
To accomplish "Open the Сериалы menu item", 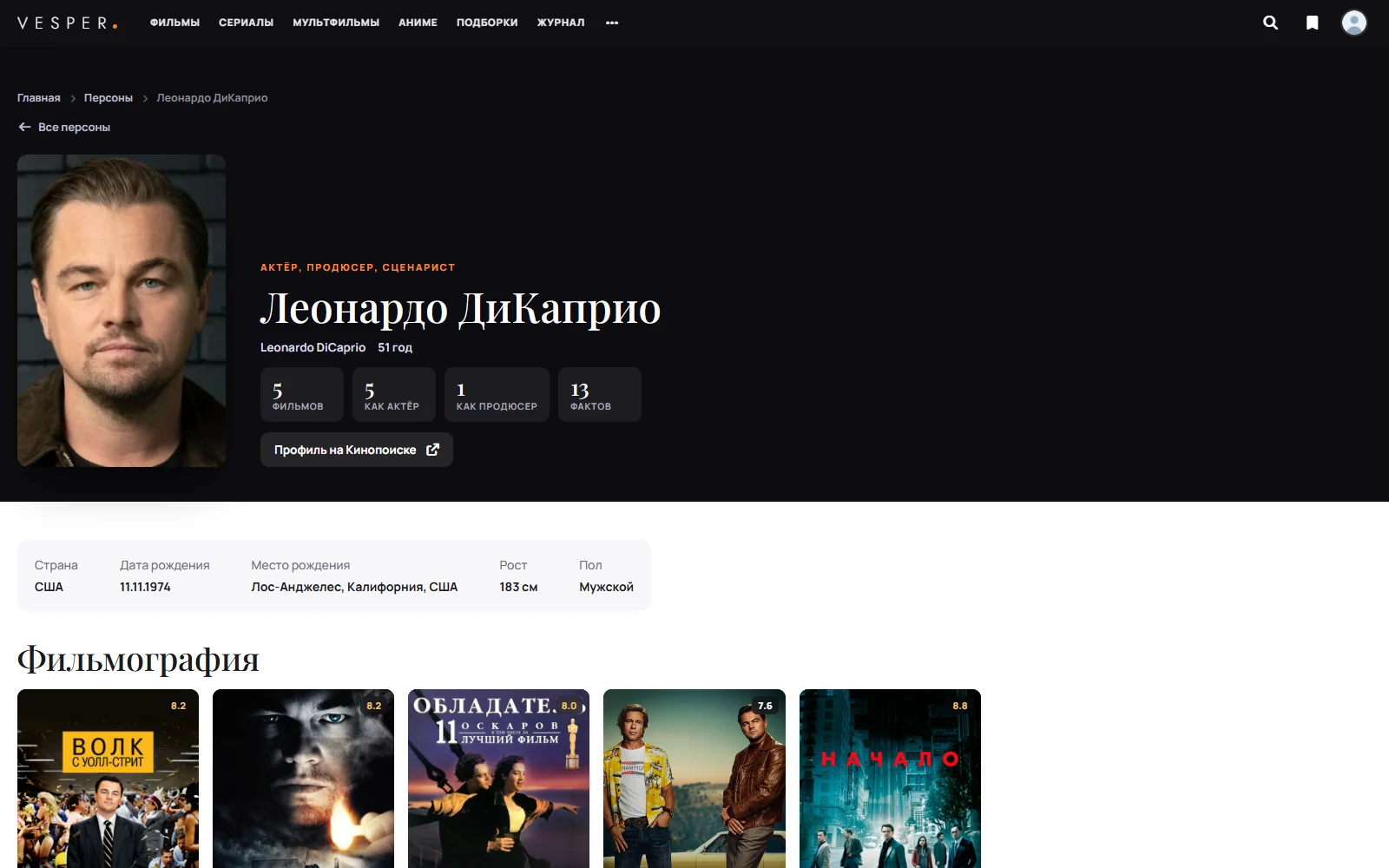I will coord(246,23).
